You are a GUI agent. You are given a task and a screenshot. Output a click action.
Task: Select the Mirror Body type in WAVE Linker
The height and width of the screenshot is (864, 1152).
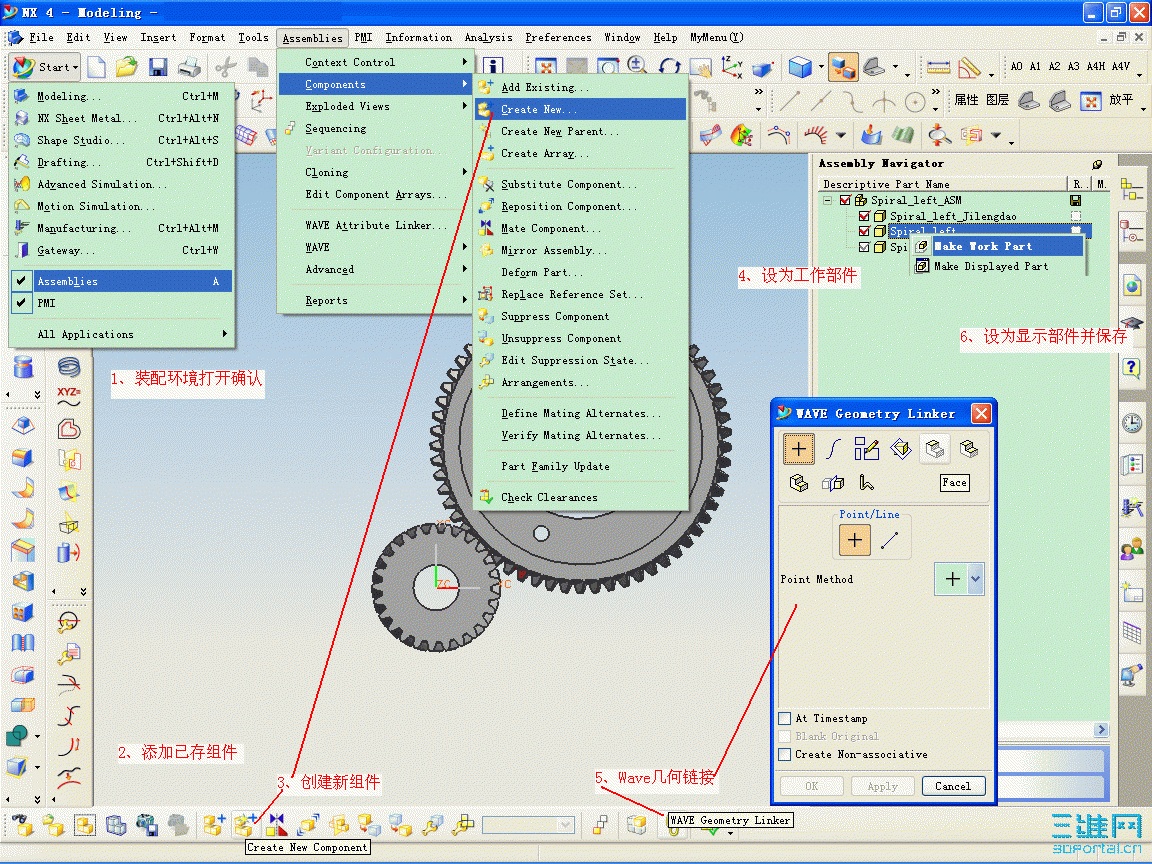pos(832,483)
